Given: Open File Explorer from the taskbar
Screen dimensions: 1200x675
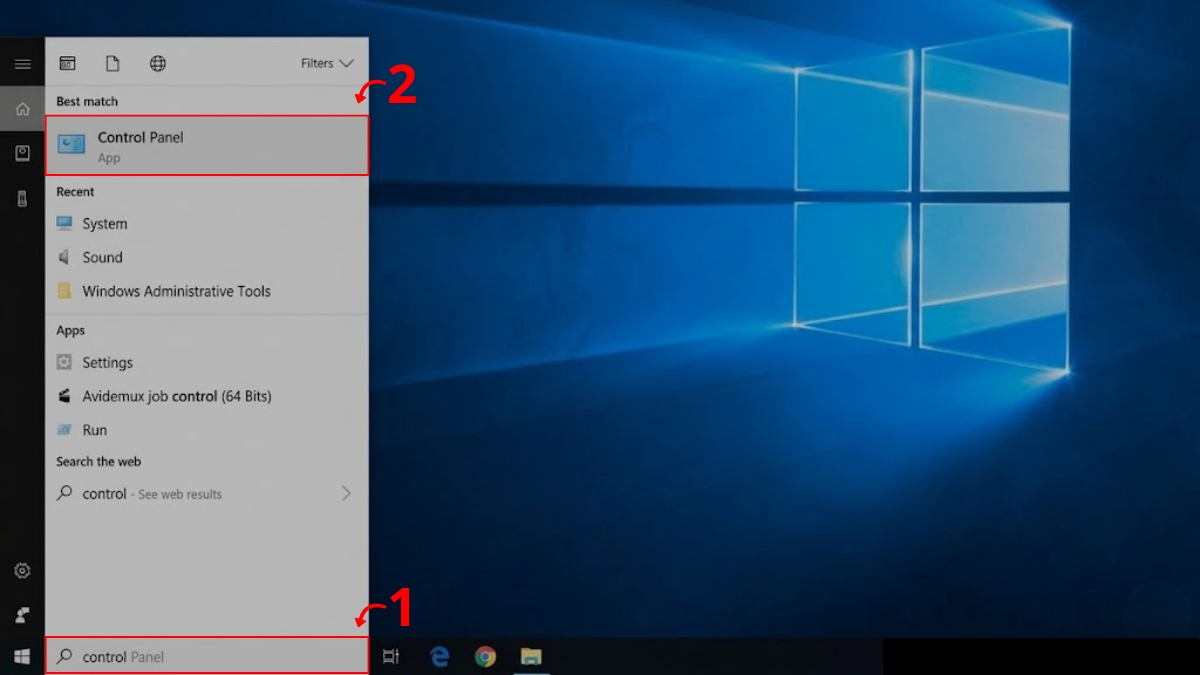Looking at the screenshot, I should pos(531,656).
